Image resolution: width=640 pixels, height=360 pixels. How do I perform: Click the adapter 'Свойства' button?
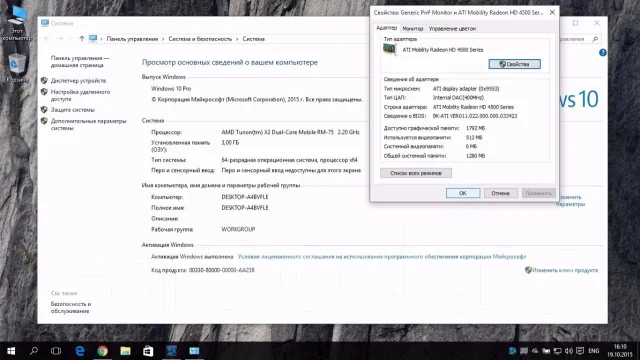(515, 64)
